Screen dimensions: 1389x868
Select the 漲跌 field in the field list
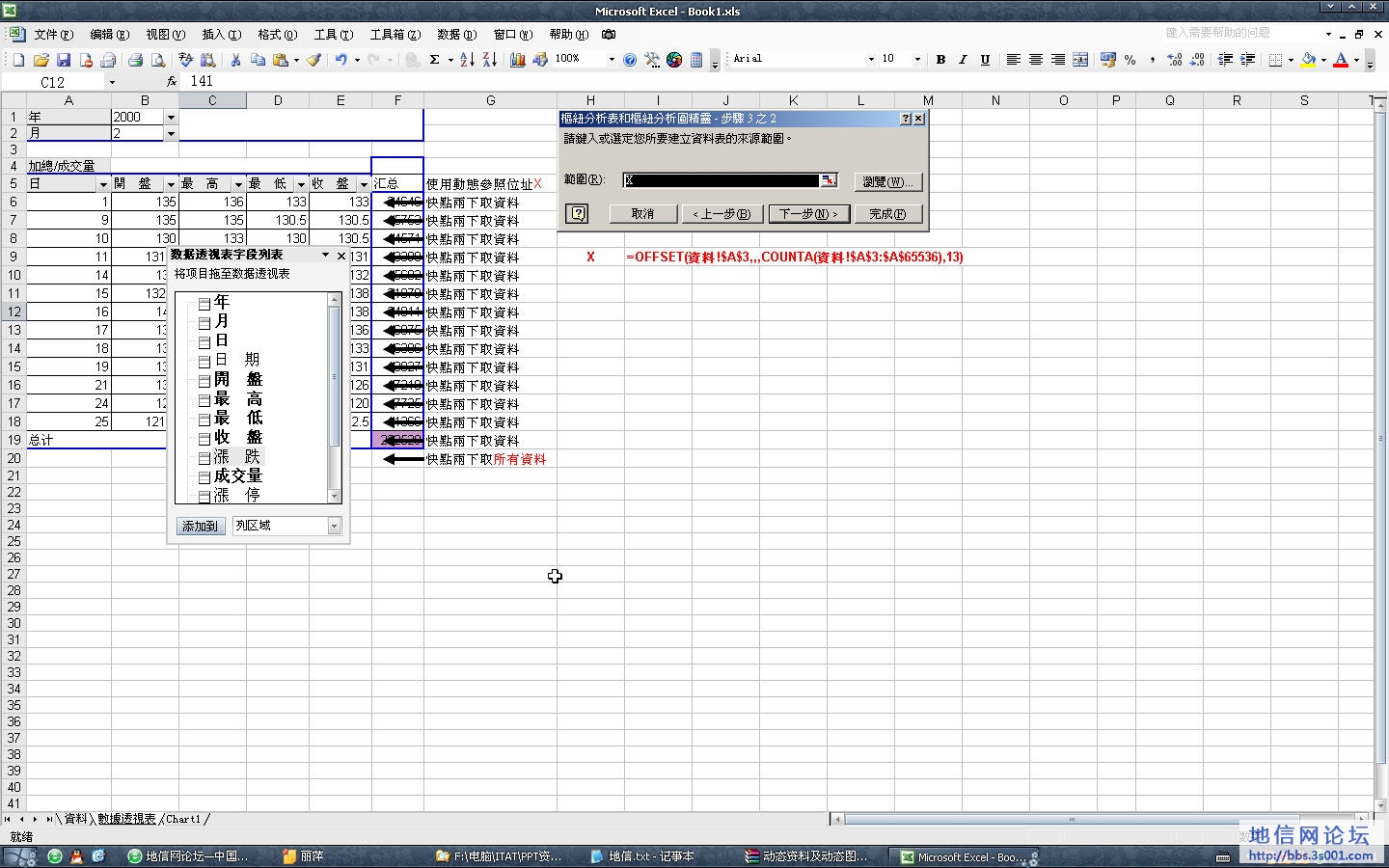(x=236, y=456)
